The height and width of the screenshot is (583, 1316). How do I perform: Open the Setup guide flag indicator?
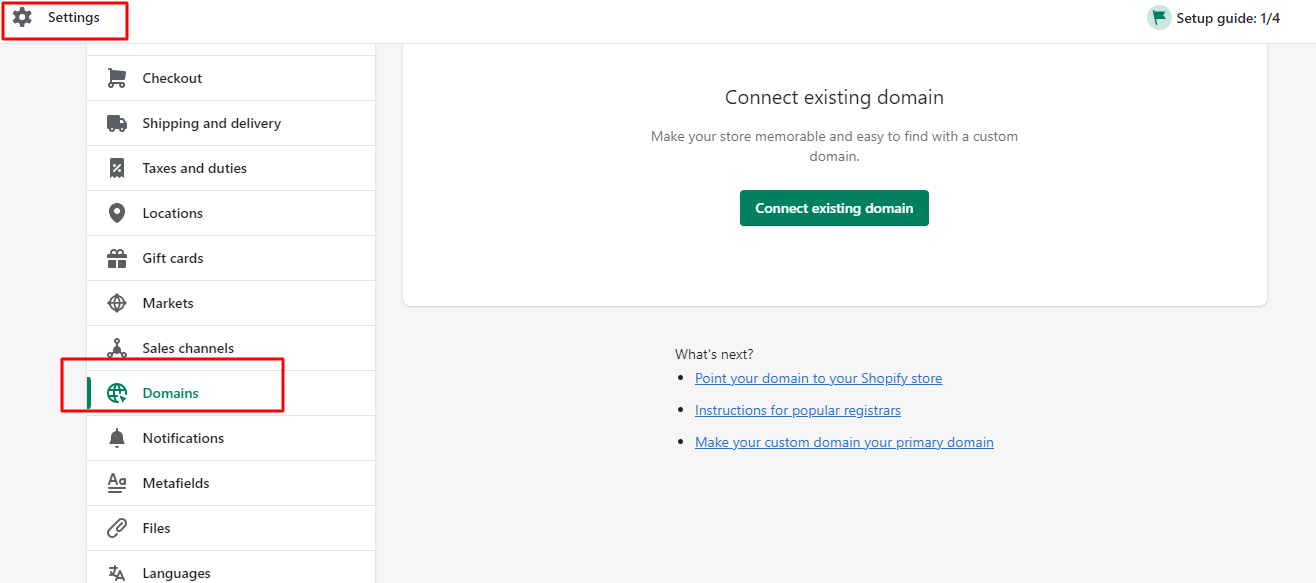coord(1159,17)
